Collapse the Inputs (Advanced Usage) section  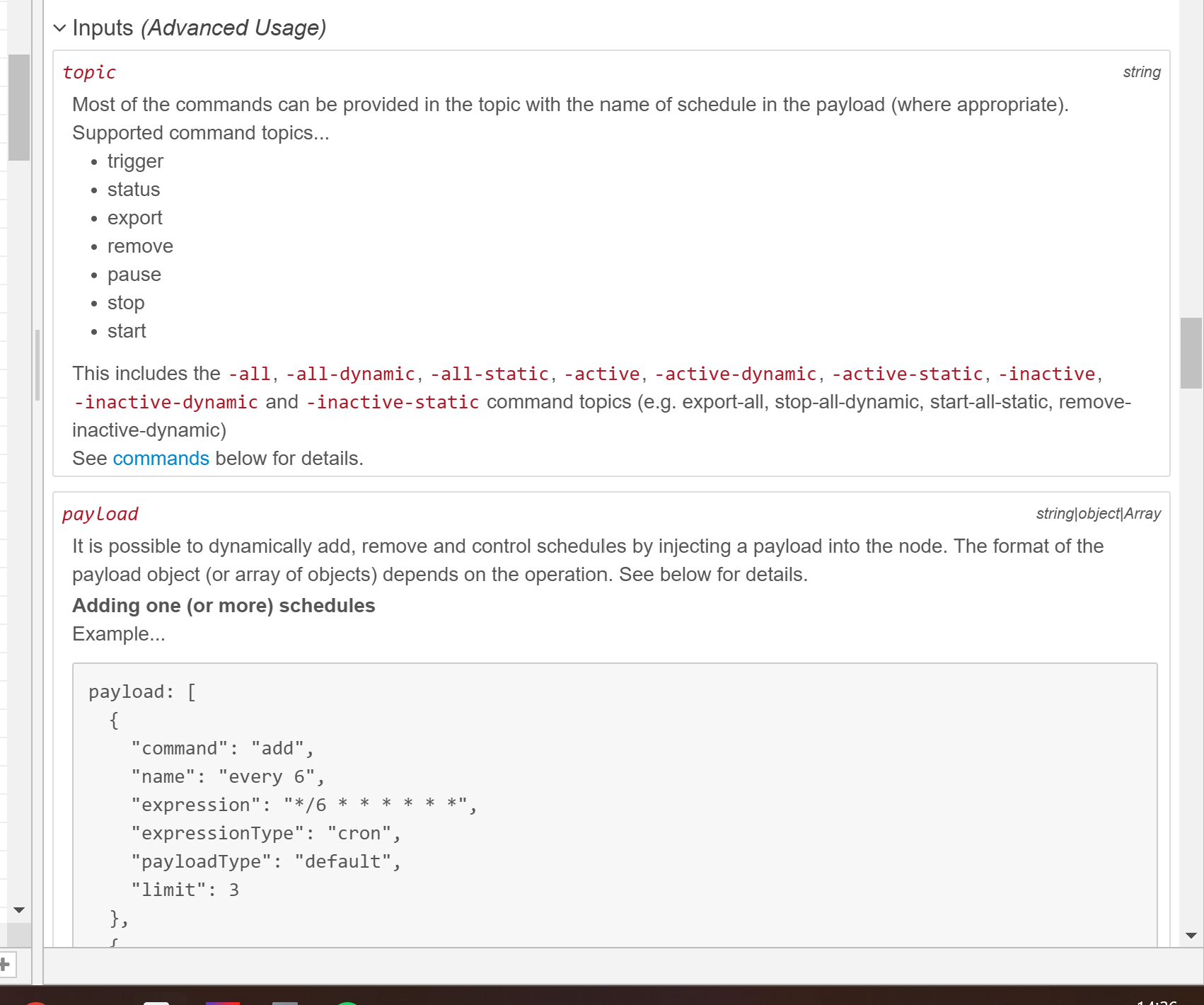(x=60, y=28)
